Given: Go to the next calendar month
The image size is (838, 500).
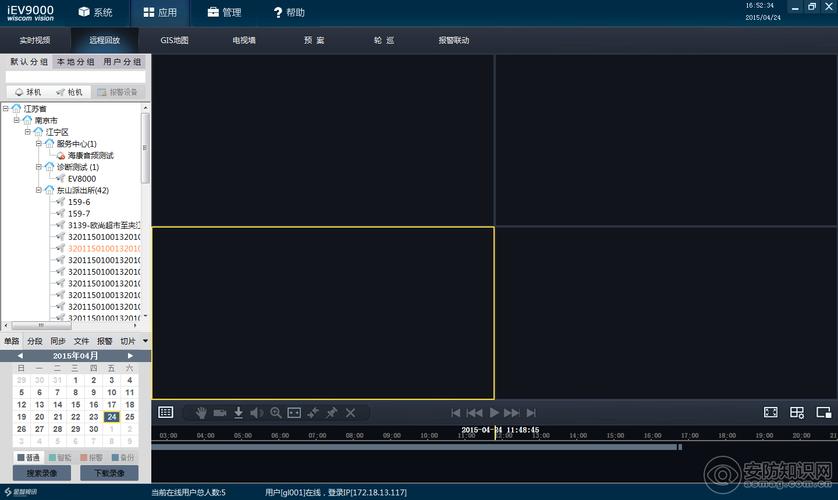Looking at the screenshot, I should (130, 356).
